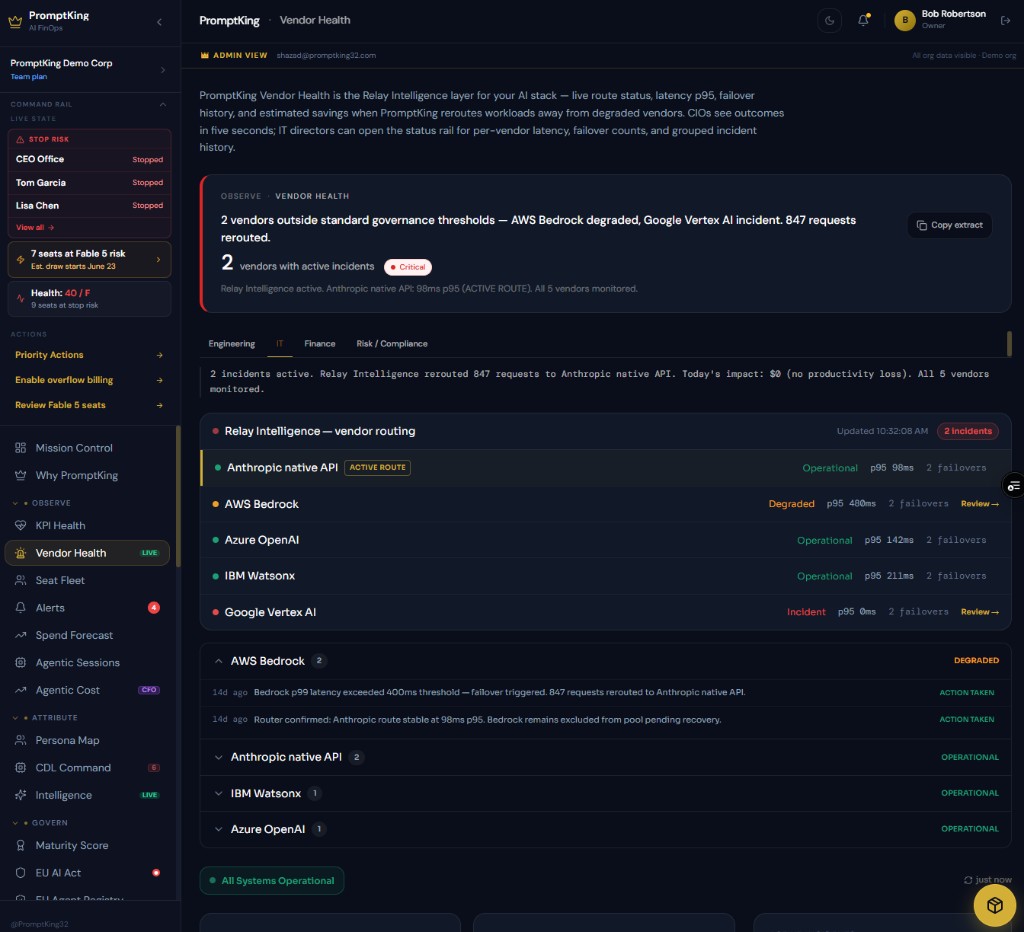Open the 7 seats at Fable 5 risk card
This screenshot has width=1024, height=932.
coord(89,259)
